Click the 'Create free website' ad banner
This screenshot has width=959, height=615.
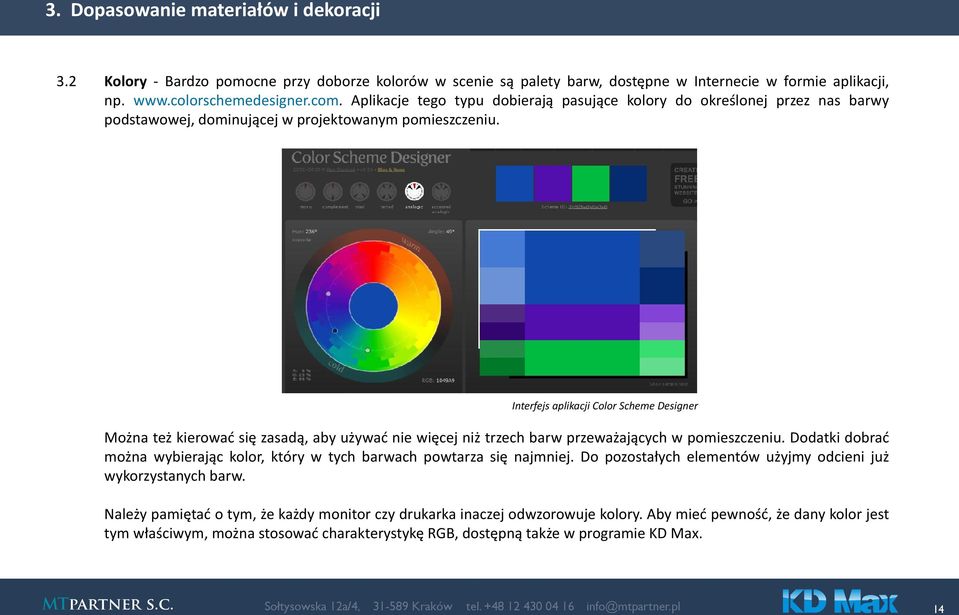(x=684, y=185)
